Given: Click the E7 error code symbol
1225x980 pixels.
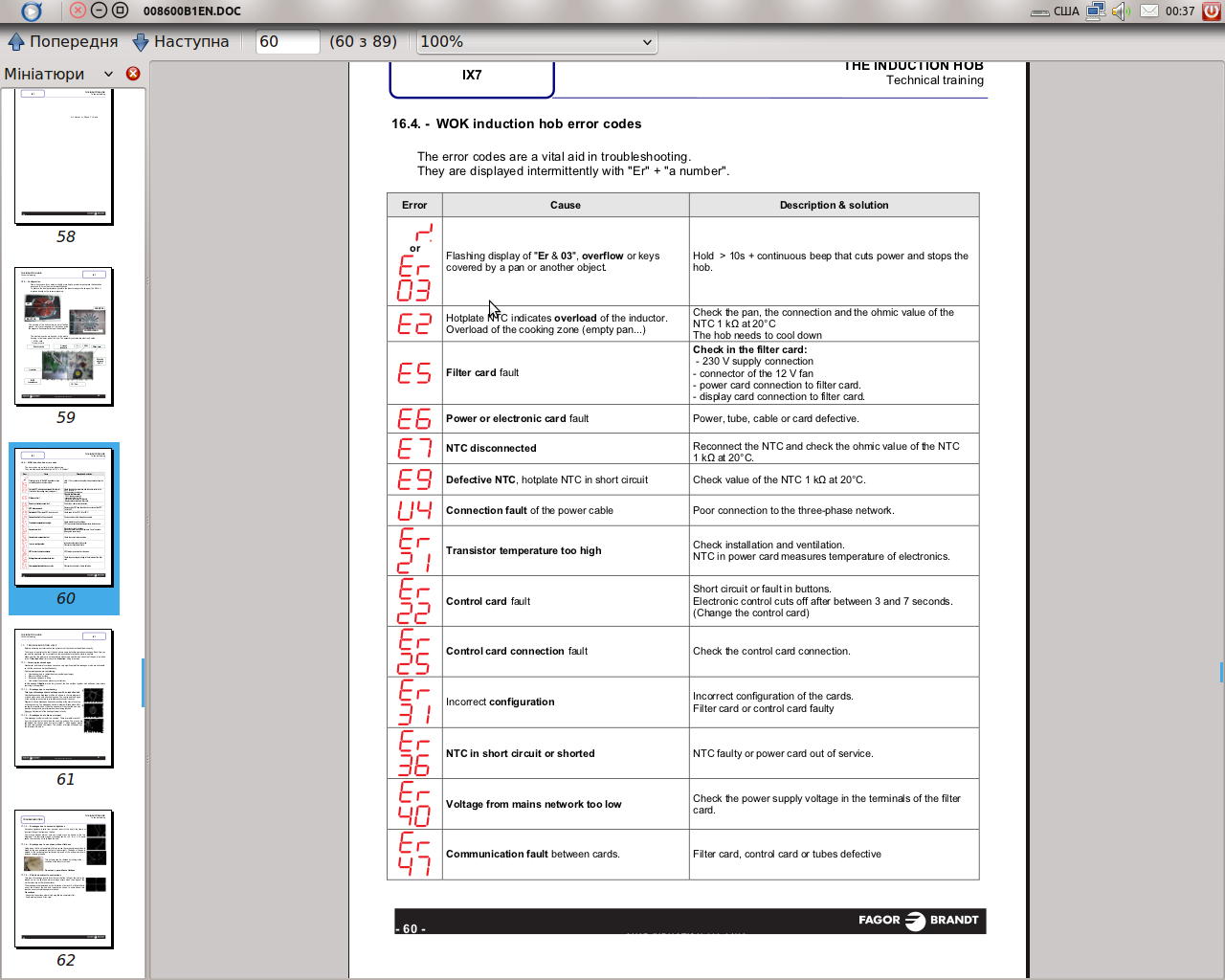Looking at the screenshot, I should tap(414, 448).
